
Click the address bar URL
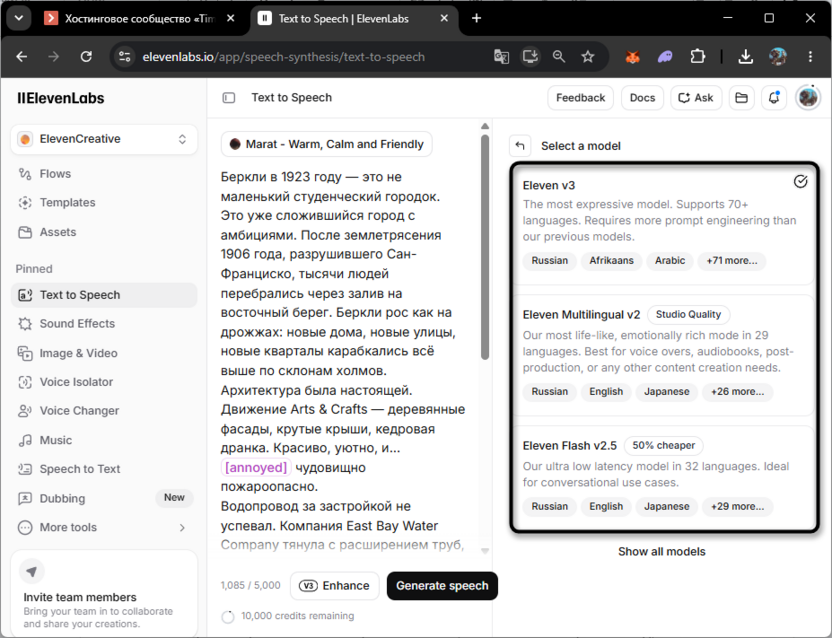click(x=284, y=57)
